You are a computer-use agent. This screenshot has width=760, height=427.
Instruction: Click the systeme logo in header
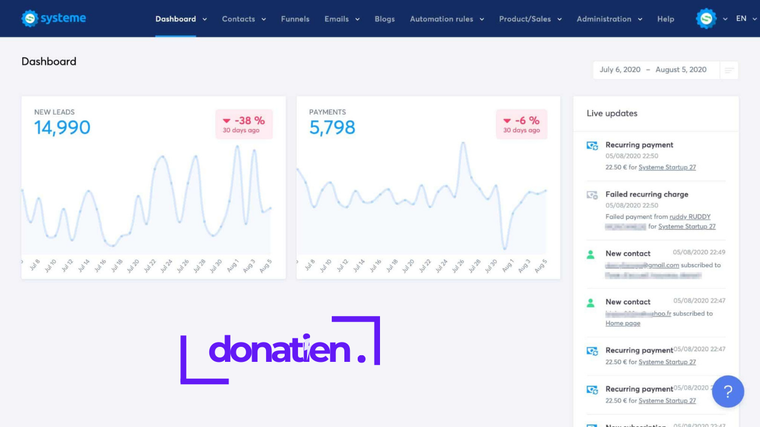tap(53, 18)
